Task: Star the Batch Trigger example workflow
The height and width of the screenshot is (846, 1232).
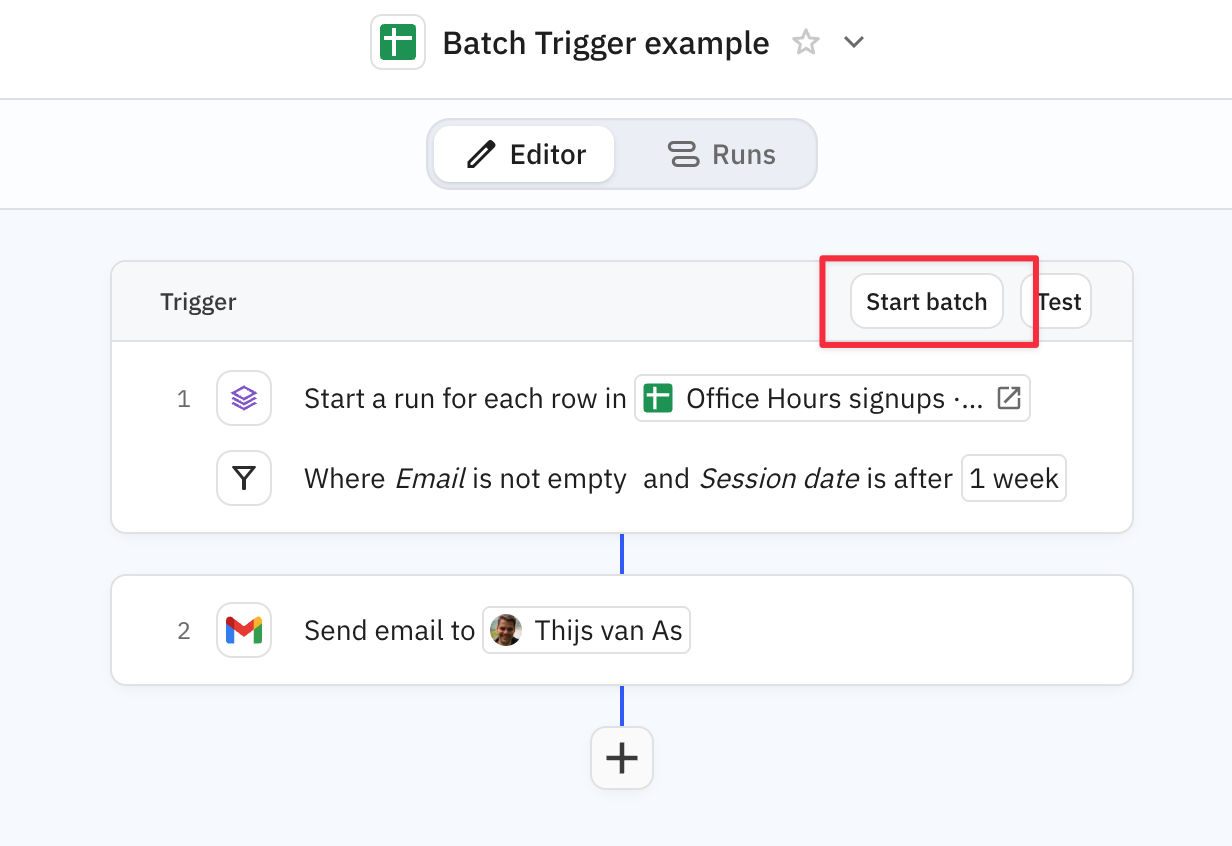Action: (805, 43)
